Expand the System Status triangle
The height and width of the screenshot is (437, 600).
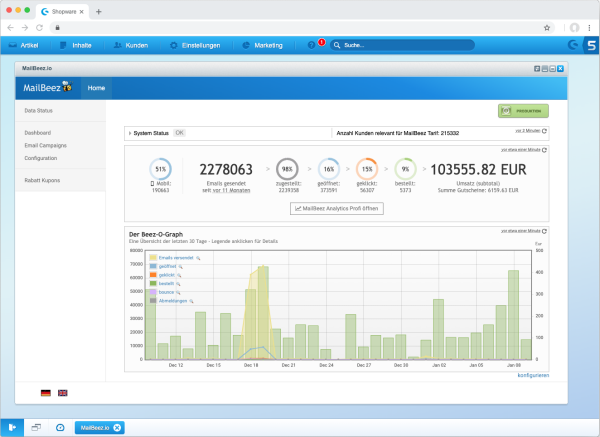tap(130, 133)
